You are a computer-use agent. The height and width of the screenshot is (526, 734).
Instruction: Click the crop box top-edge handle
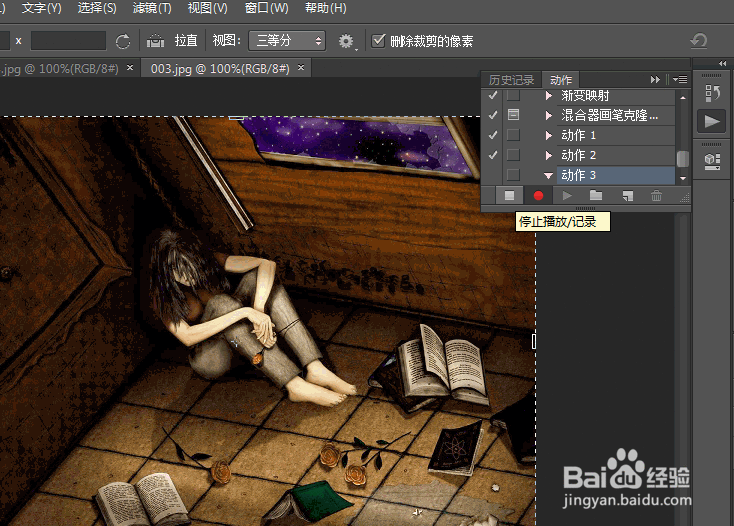tap(236, 117)
